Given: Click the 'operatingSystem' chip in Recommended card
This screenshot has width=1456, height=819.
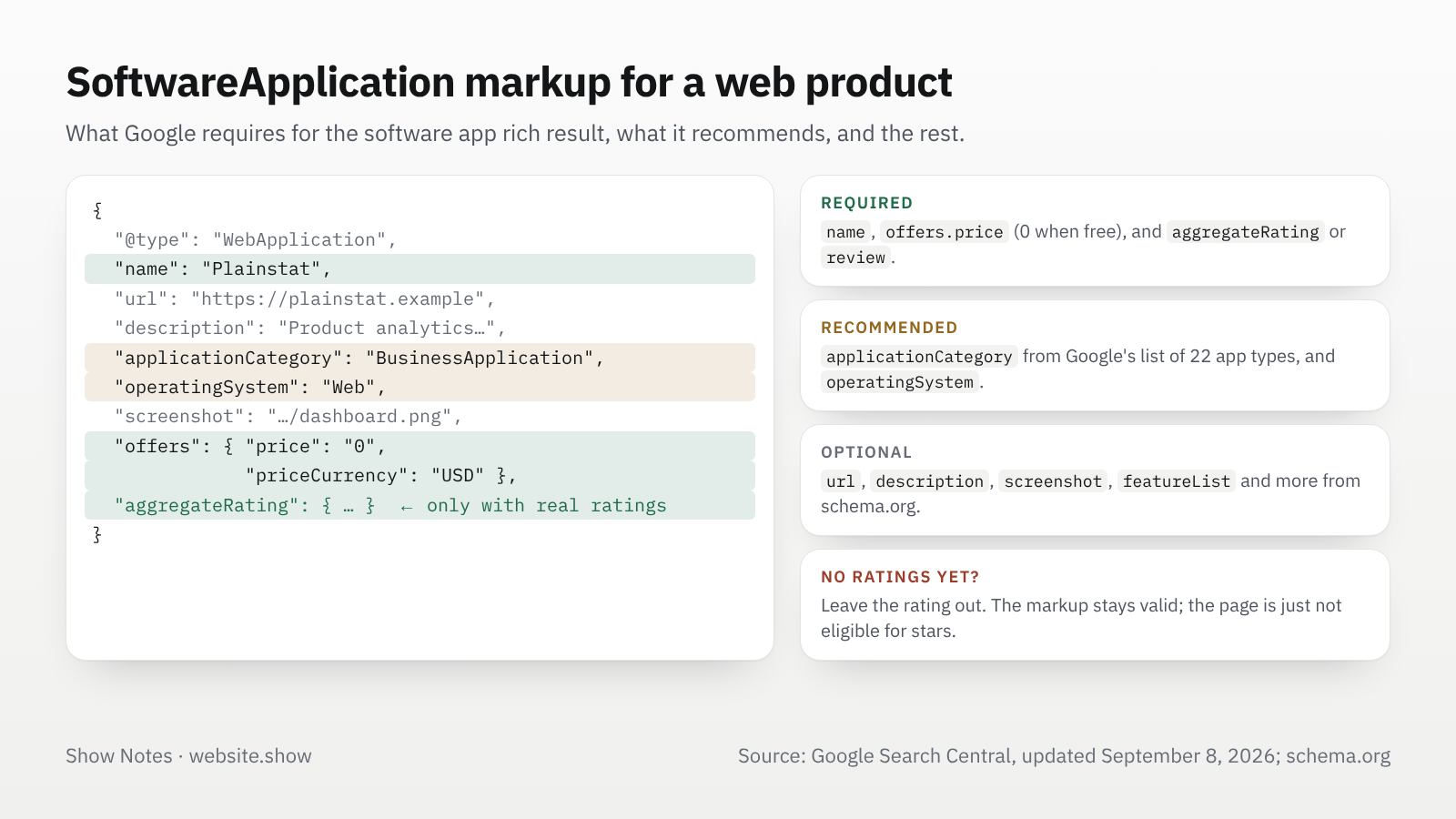Looking at the screenshot, I should [900, 382].
